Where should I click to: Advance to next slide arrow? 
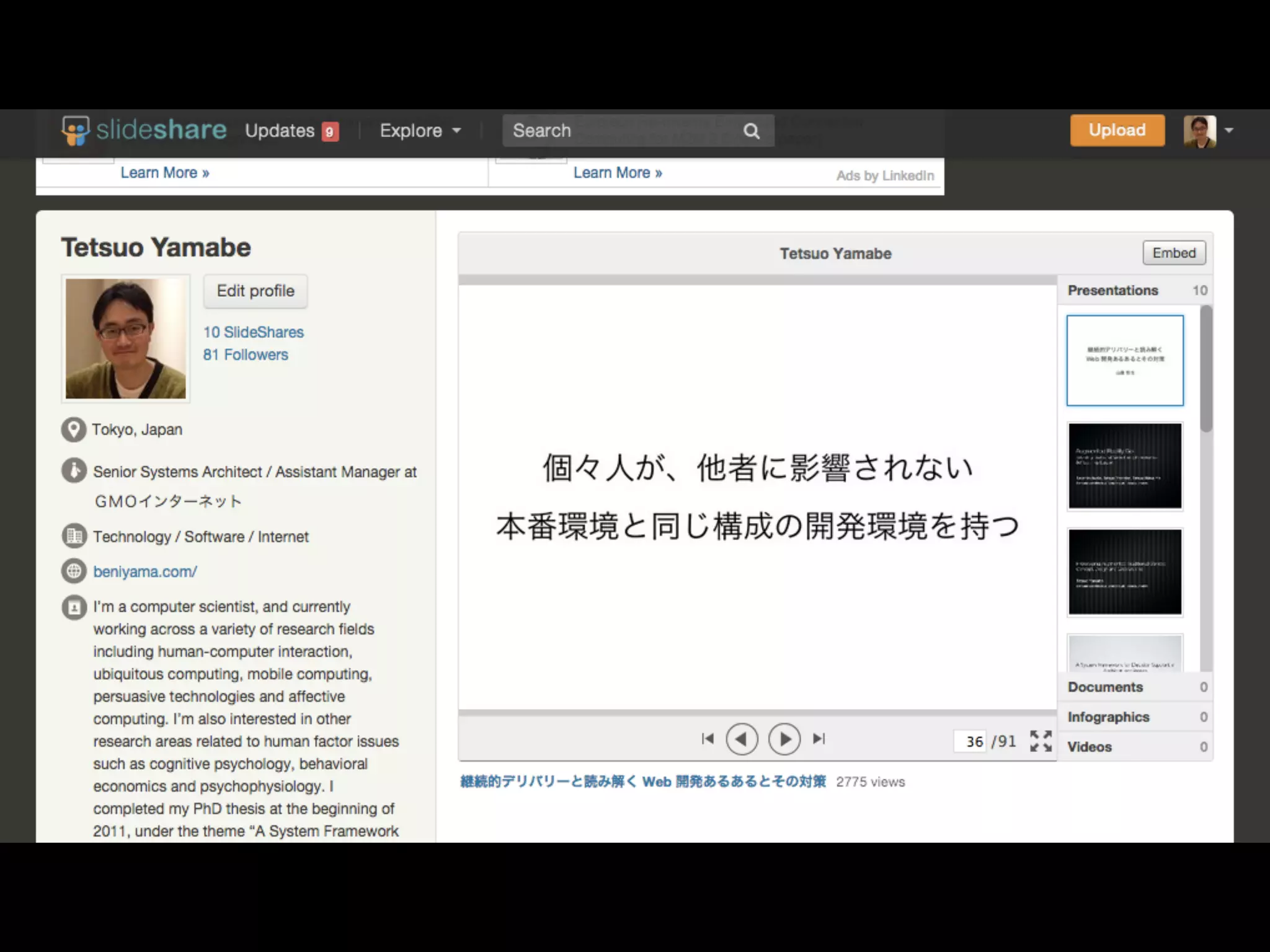click(784, 739)
